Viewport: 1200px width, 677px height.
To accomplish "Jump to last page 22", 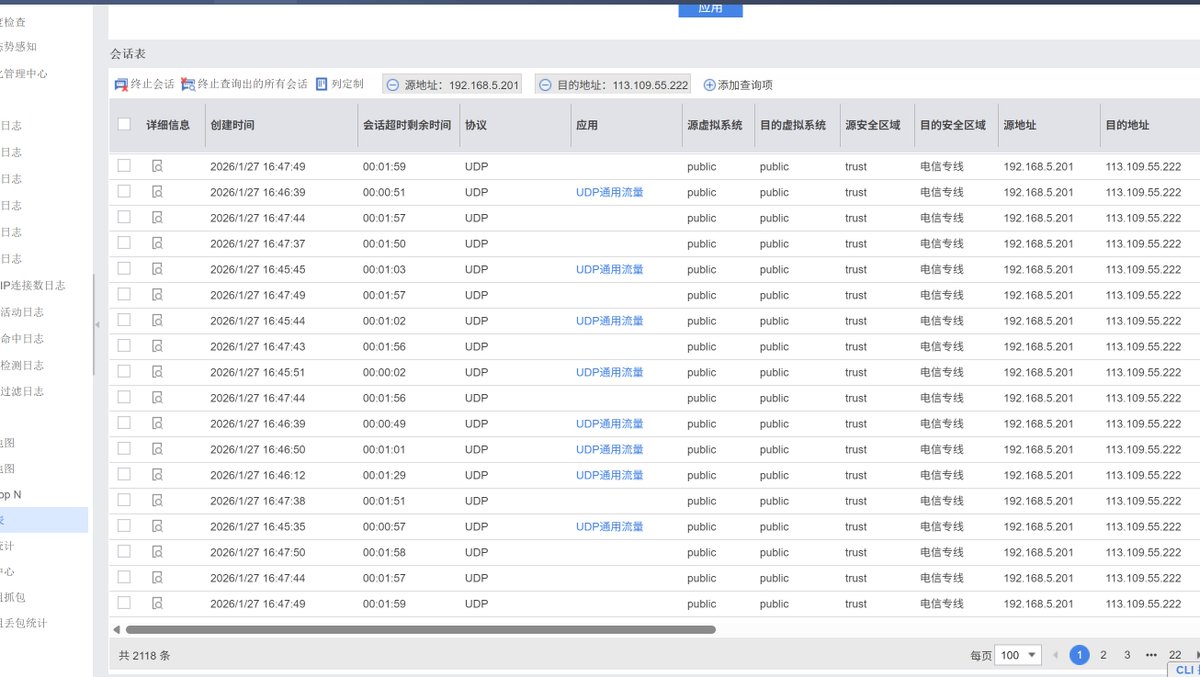I will pyautogui.click(x=1175, y=655).
